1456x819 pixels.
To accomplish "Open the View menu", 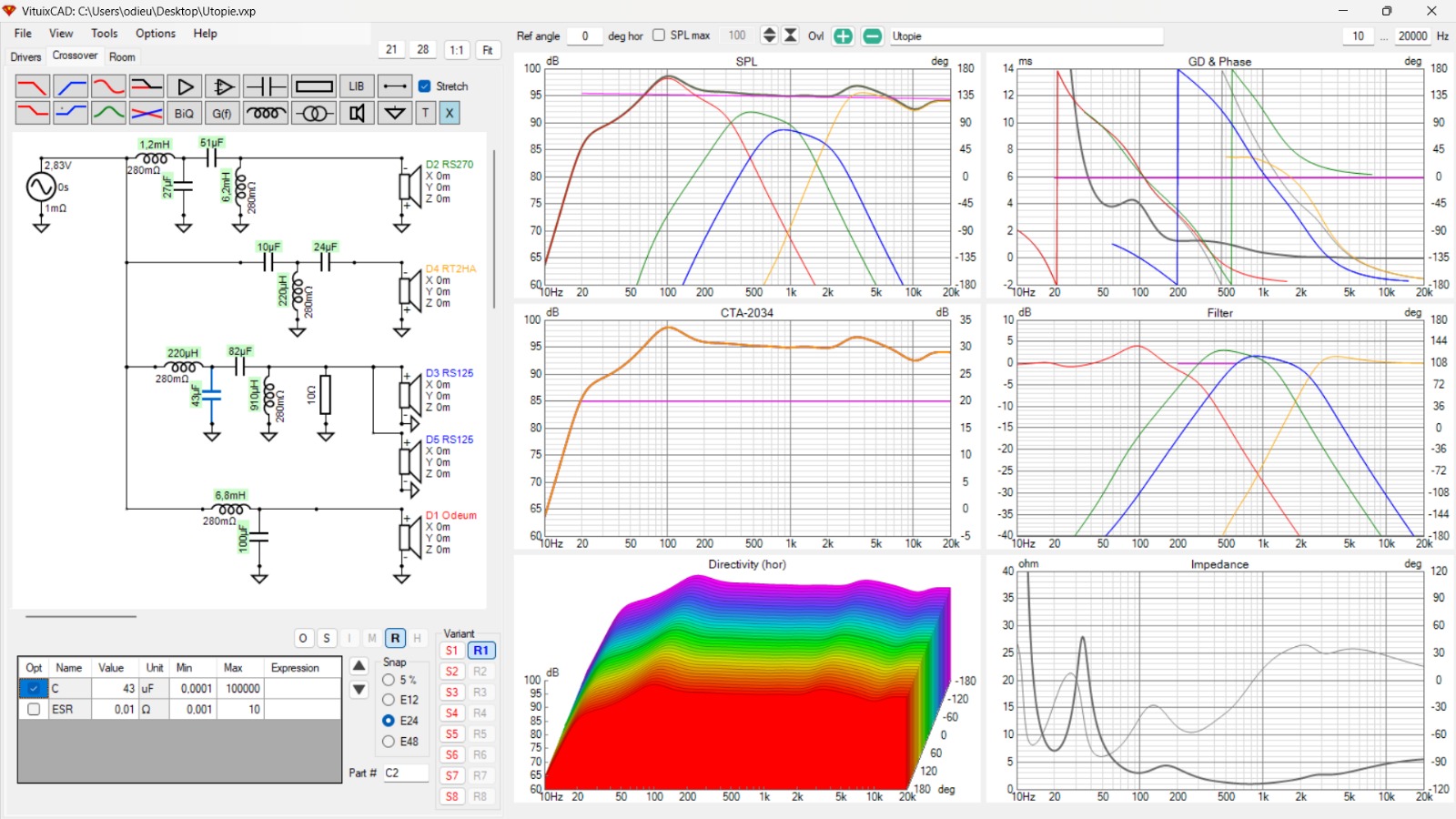I will click(61, 34).
